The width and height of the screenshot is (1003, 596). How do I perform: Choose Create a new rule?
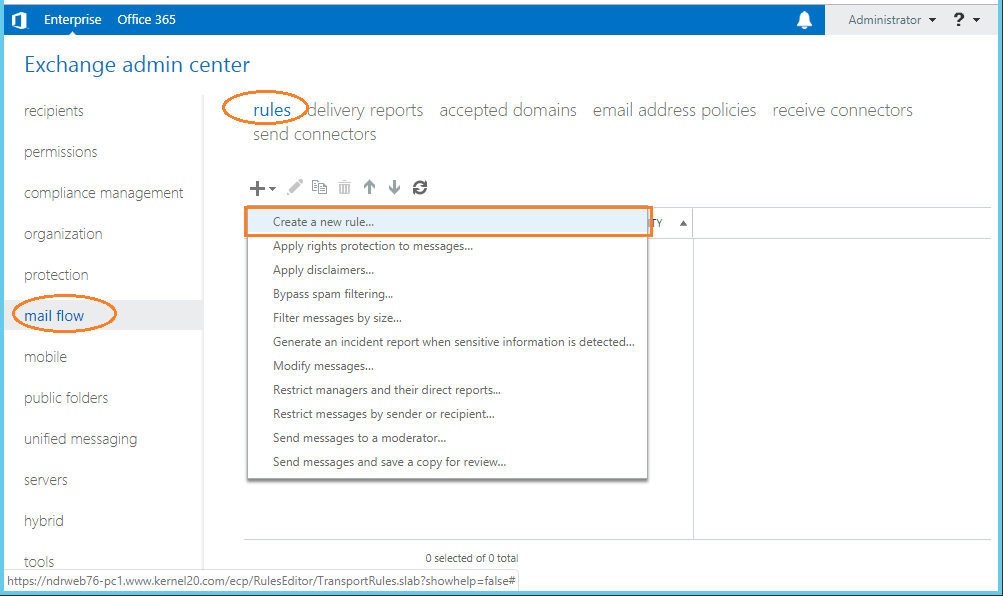click(x=447, y=222)
